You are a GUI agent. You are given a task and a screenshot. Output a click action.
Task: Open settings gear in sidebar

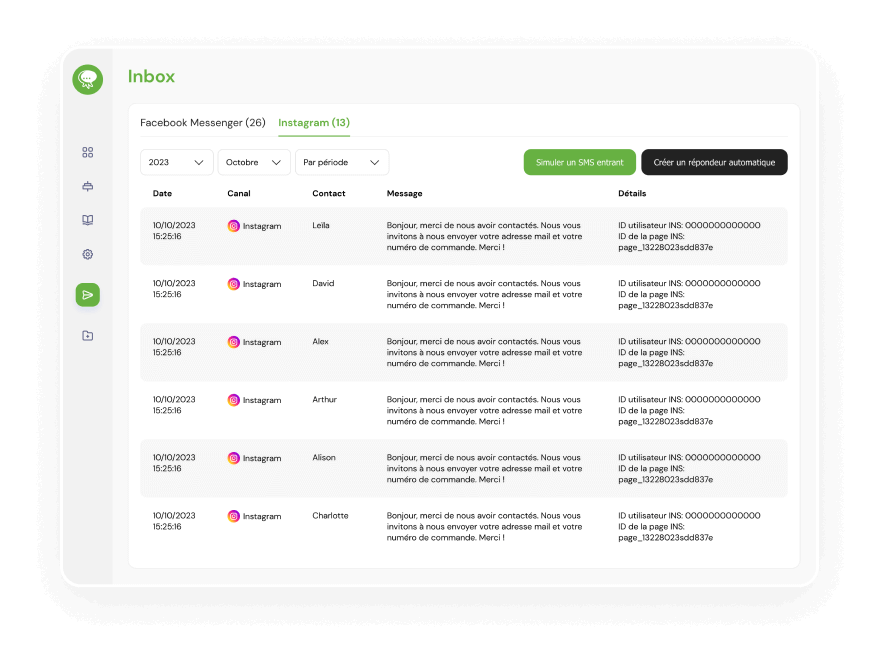(x=87, y=254)
